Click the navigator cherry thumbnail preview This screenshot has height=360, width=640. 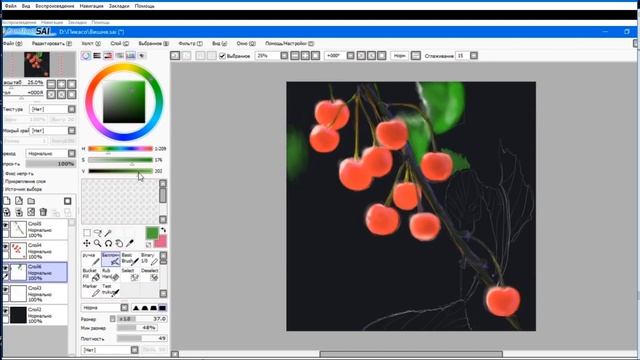(37, 64)
